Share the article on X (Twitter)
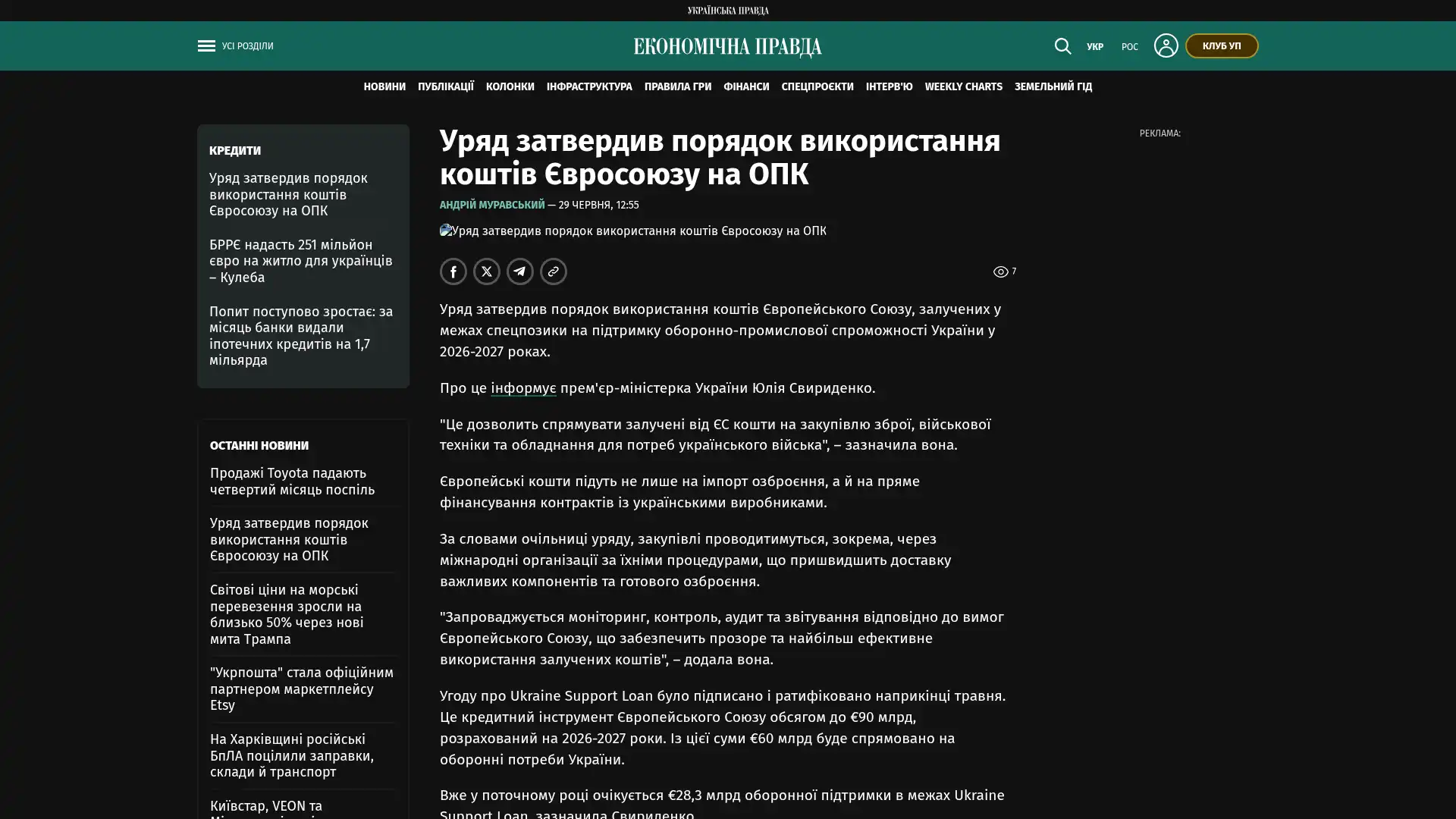 pos(487,271)
